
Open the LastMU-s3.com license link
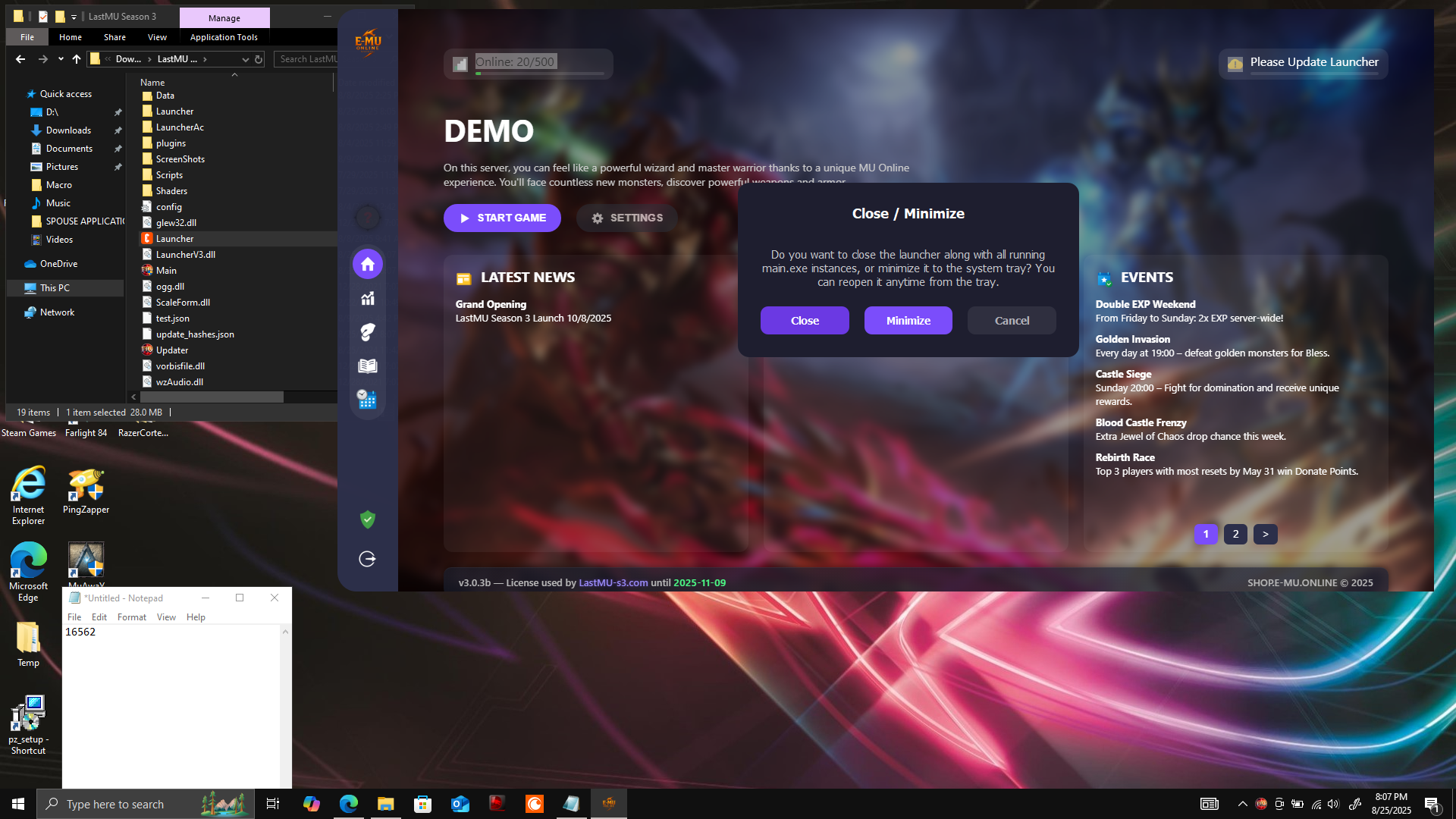[613, 583]
